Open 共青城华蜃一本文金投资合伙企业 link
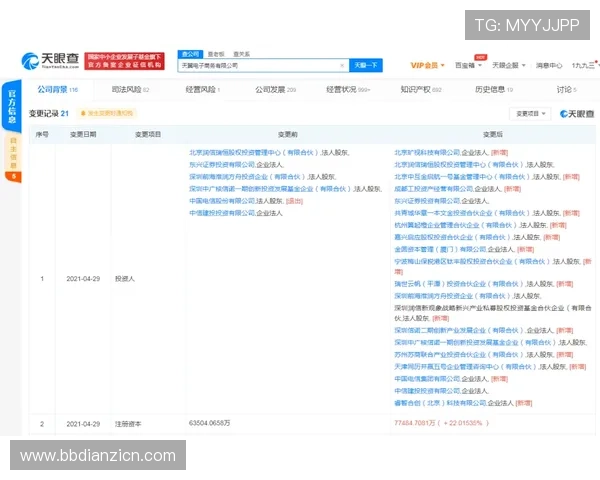 click(x=463, y=213)
